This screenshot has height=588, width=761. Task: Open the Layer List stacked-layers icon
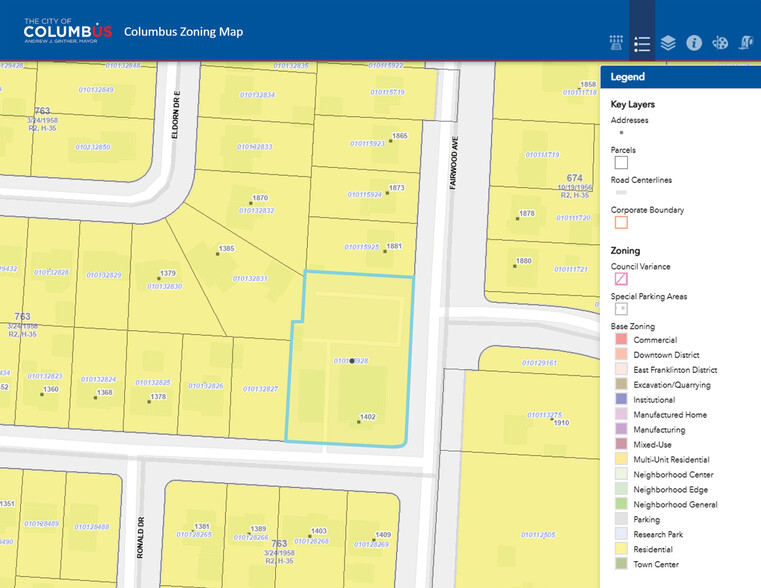click(668, 43)
